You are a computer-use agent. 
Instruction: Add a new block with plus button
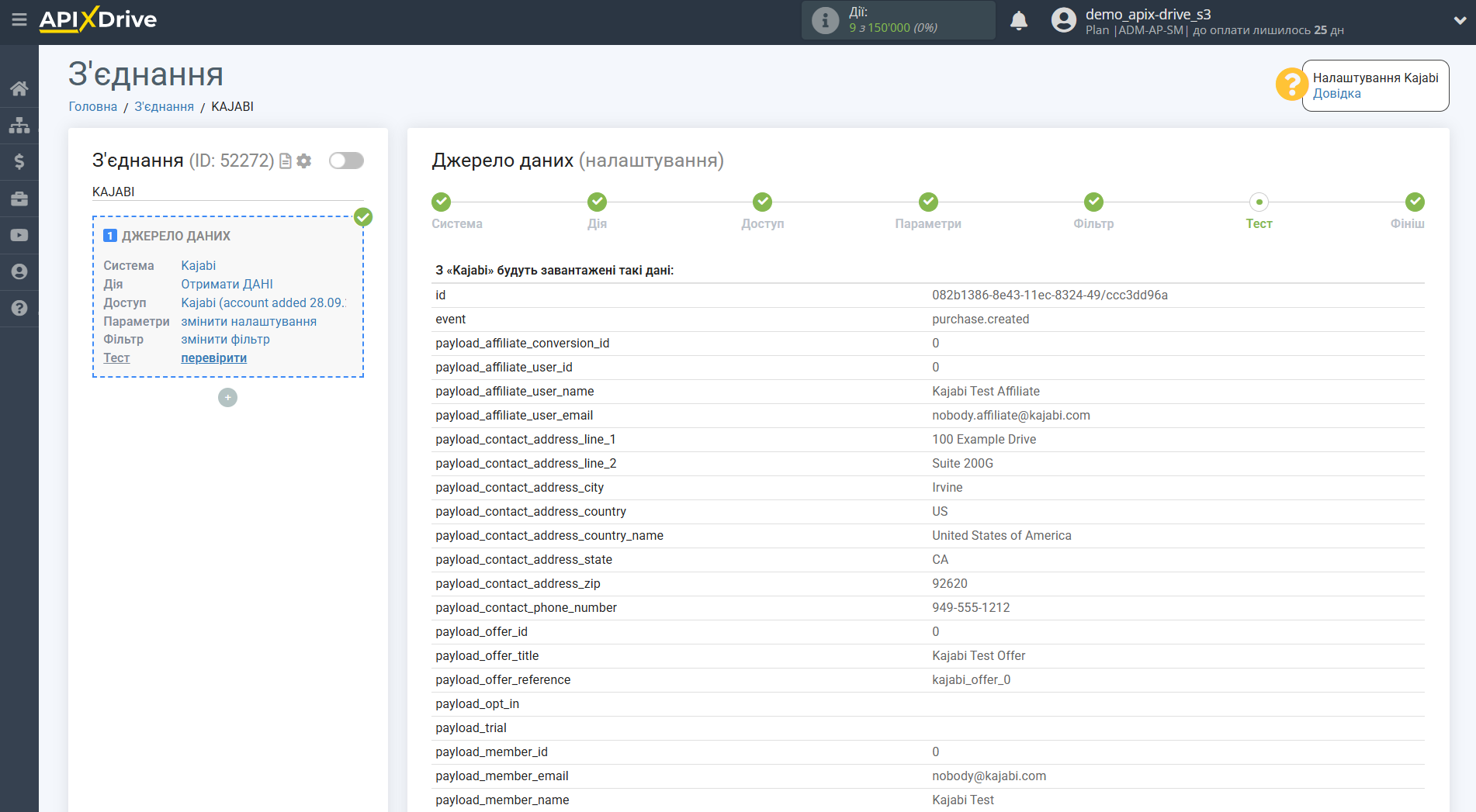227,397
